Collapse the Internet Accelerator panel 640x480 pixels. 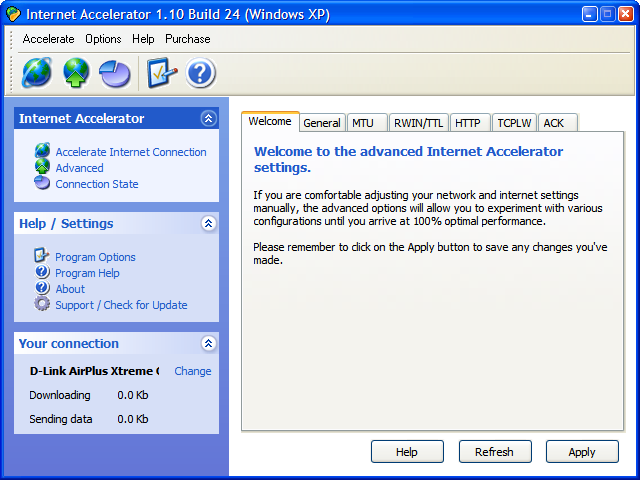click(x=209, y=118)
